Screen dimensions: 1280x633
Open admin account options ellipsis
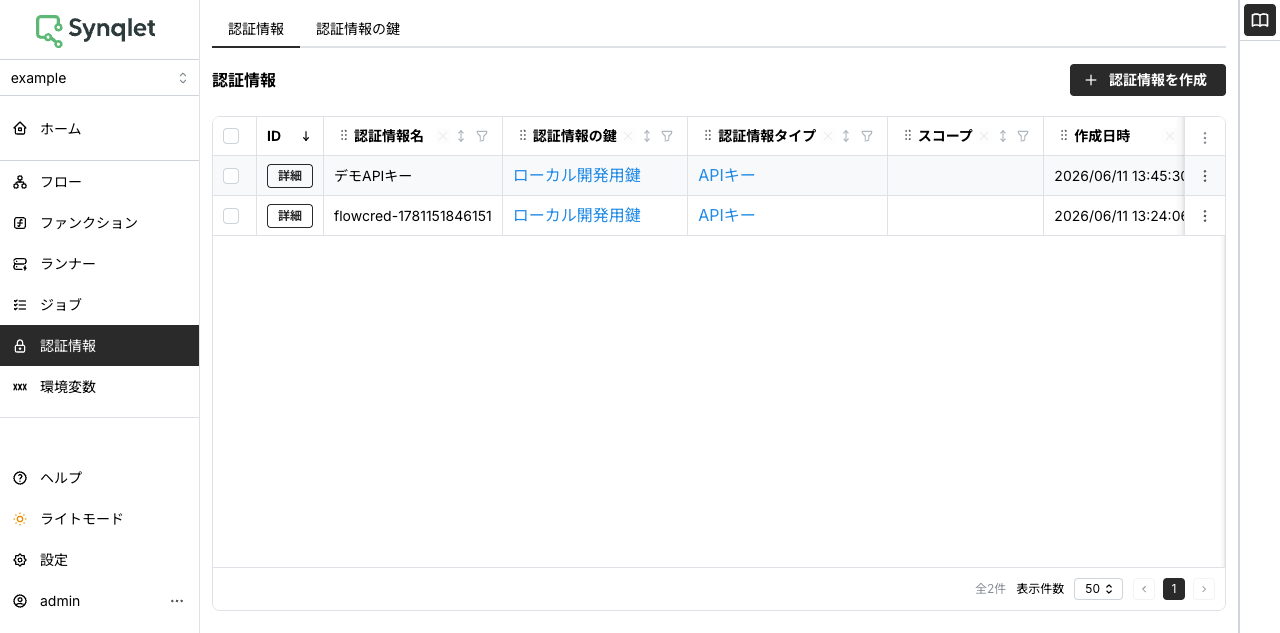177,601
